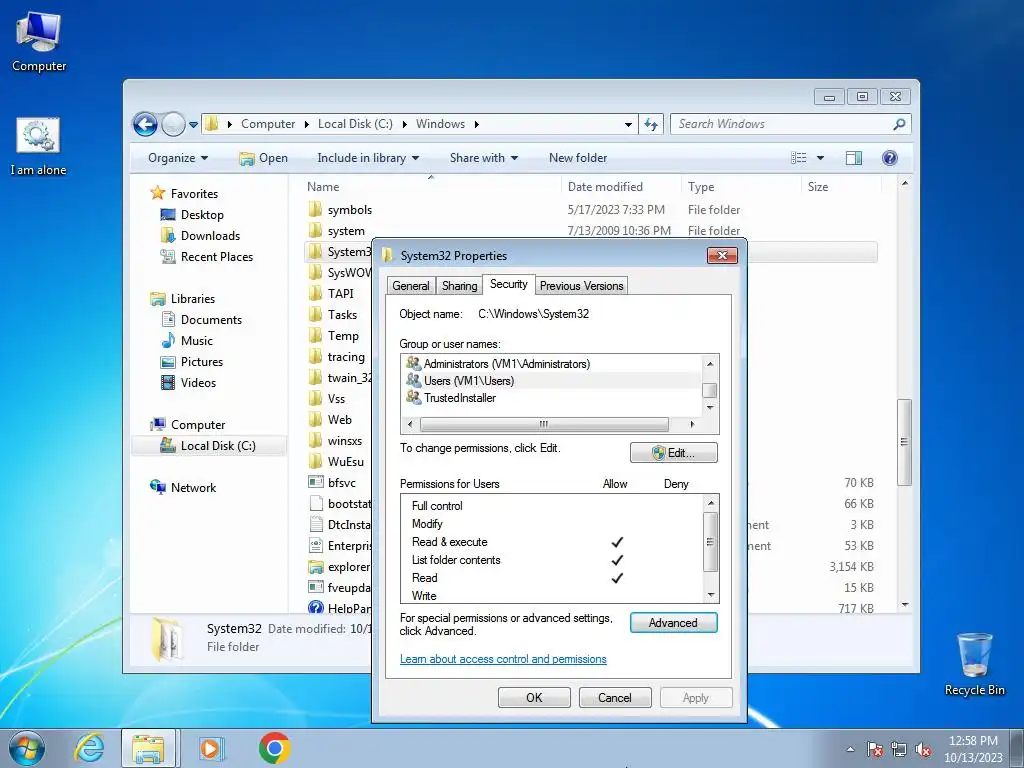Select Desktop under Favorites
The height and width of the screenshot is (768, 1024).
tap(202, 215)
